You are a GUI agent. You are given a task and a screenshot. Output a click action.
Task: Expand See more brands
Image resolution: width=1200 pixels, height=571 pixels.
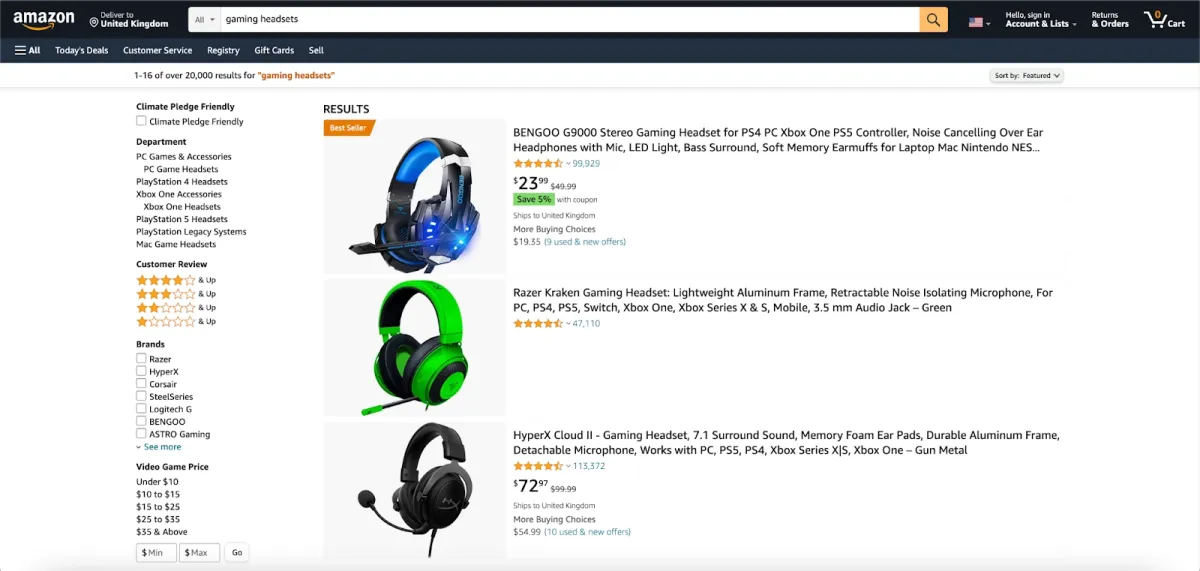159,447
